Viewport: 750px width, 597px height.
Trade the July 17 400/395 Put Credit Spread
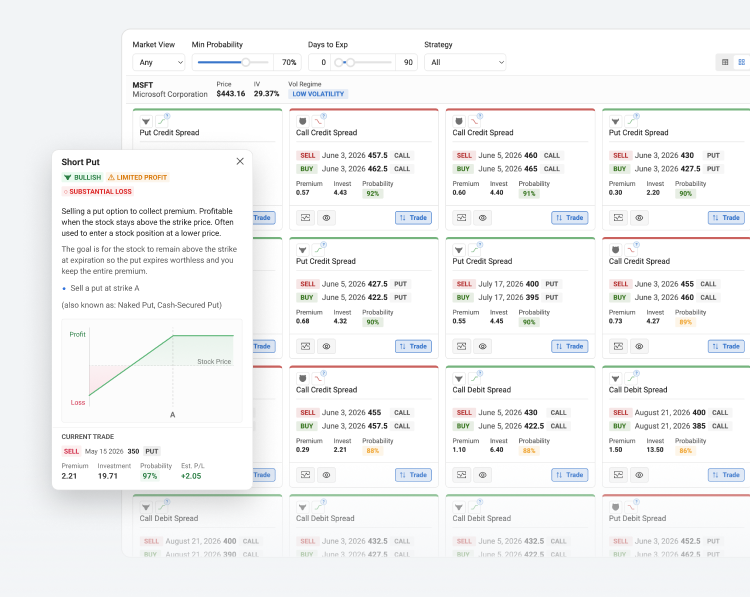570,346
